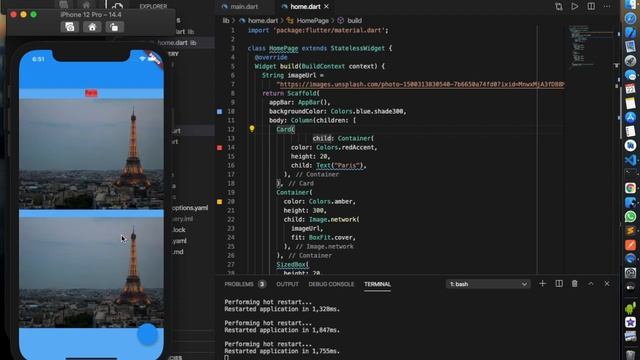Tap the blue floating action button in app
The width and height of the screenshot is (640, 360).
tap(147, 334)
